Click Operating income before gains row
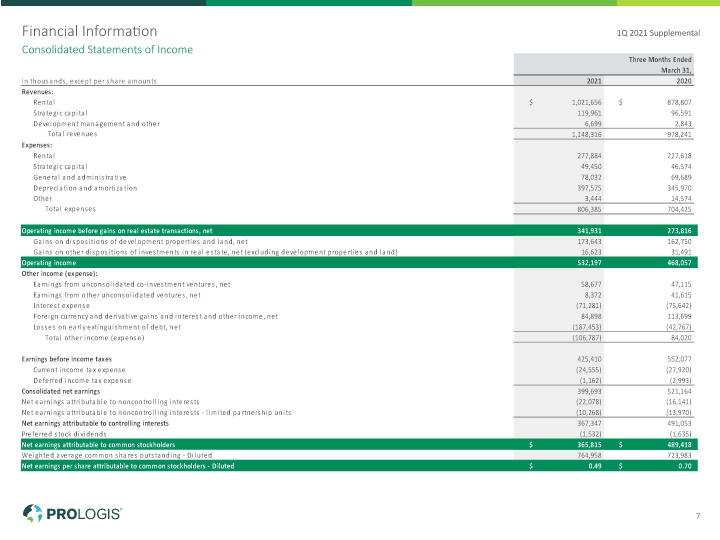This screenshot has width=720, height=540. (359, 231)
